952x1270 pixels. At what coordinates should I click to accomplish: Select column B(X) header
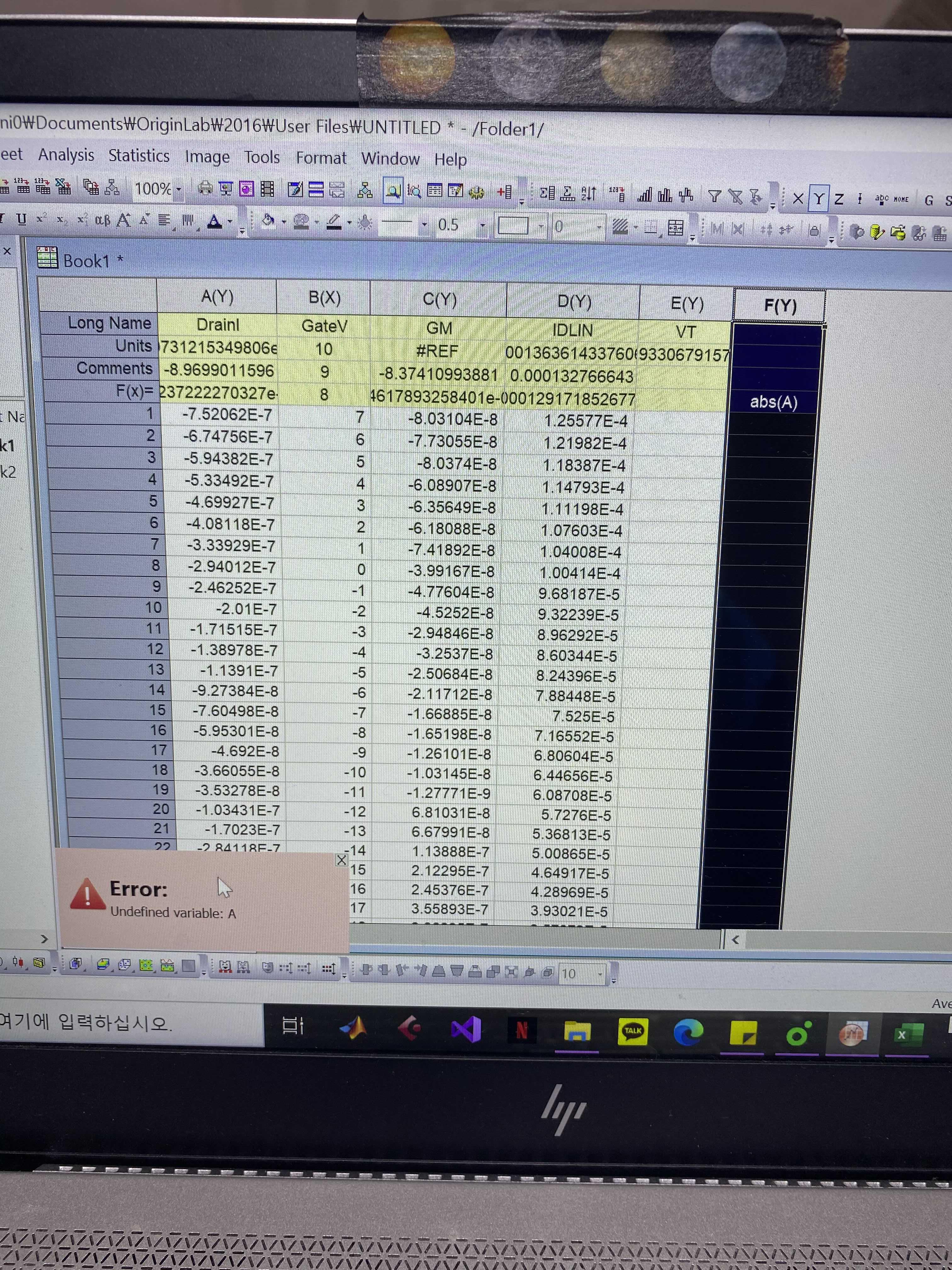(x=324, y=297)
